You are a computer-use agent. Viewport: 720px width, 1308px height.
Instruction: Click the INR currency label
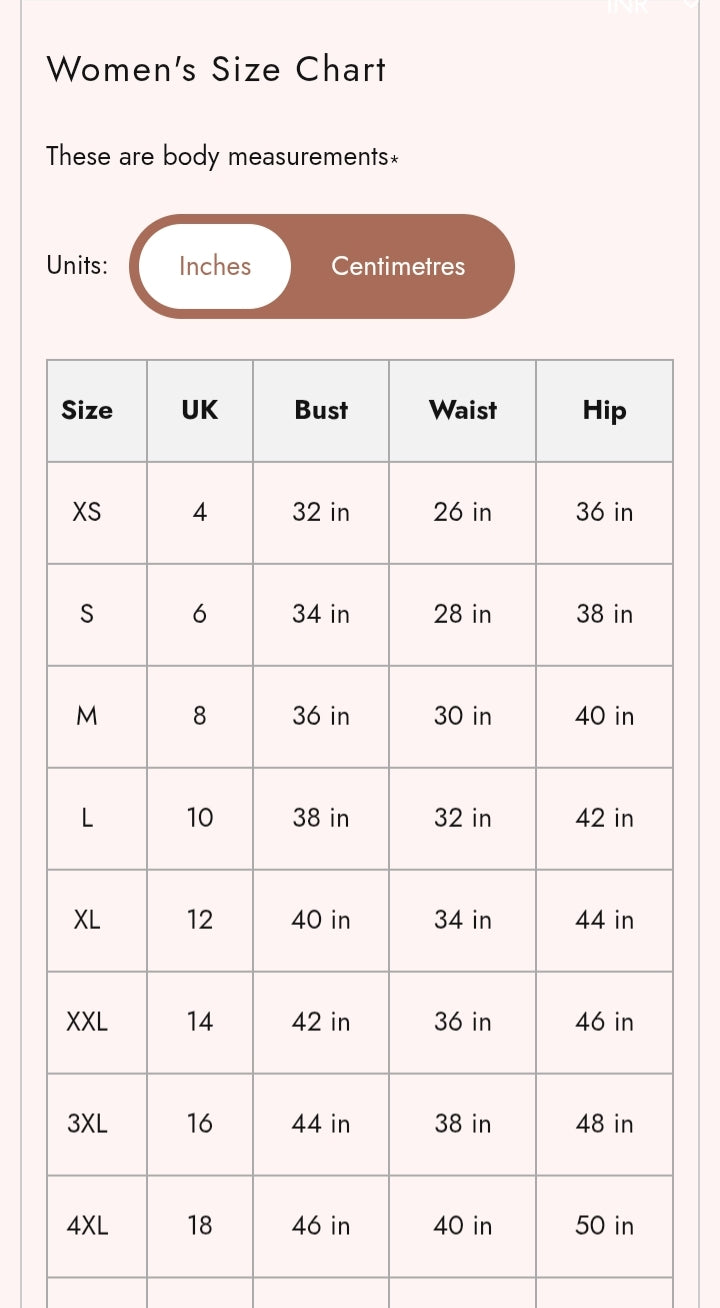click(628, 6)
